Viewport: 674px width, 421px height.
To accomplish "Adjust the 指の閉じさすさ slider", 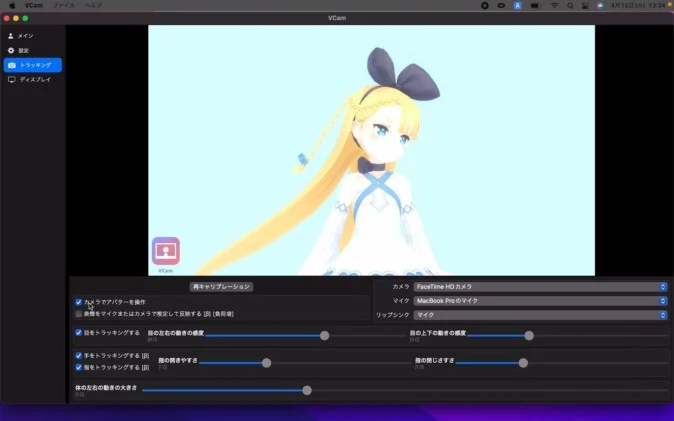I will pyautogui.click(x=523, y=363).
